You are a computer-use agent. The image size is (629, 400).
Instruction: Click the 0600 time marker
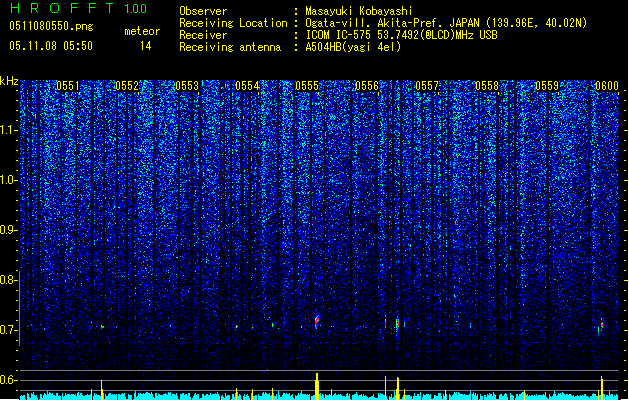pos(607,86)
